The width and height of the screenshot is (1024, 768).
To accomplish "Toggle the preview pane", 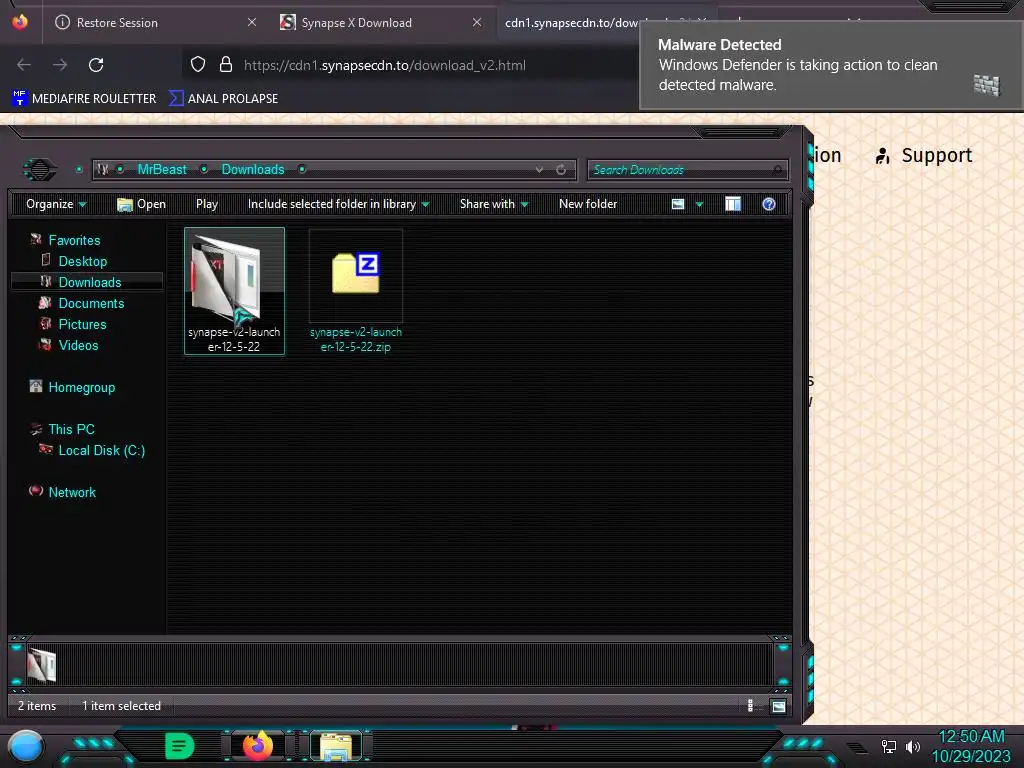I will pyautogui.click(x=733, y=204).
